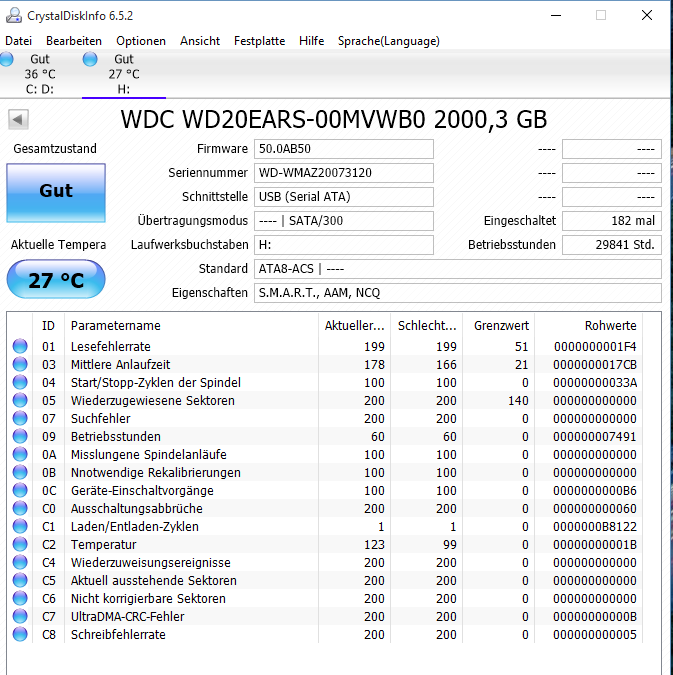Click the Gesamtzustand label

point(55,149)
